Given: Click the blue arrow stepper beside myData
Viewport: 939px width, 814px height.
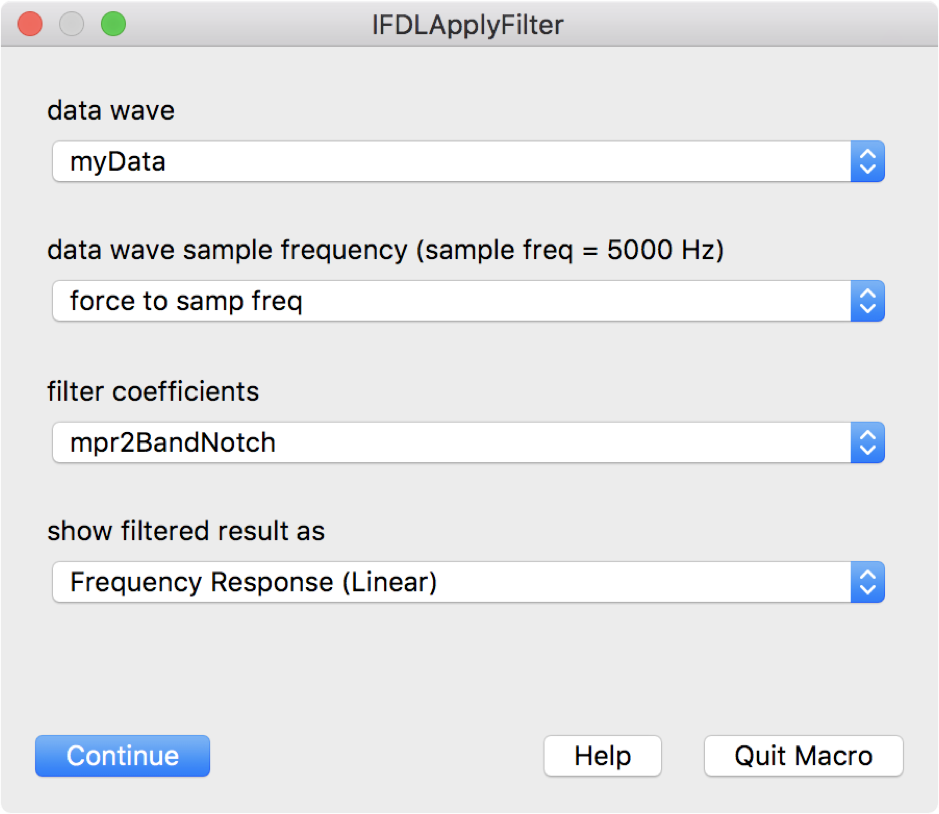Looking at the screenshot, I should point(867,161).
